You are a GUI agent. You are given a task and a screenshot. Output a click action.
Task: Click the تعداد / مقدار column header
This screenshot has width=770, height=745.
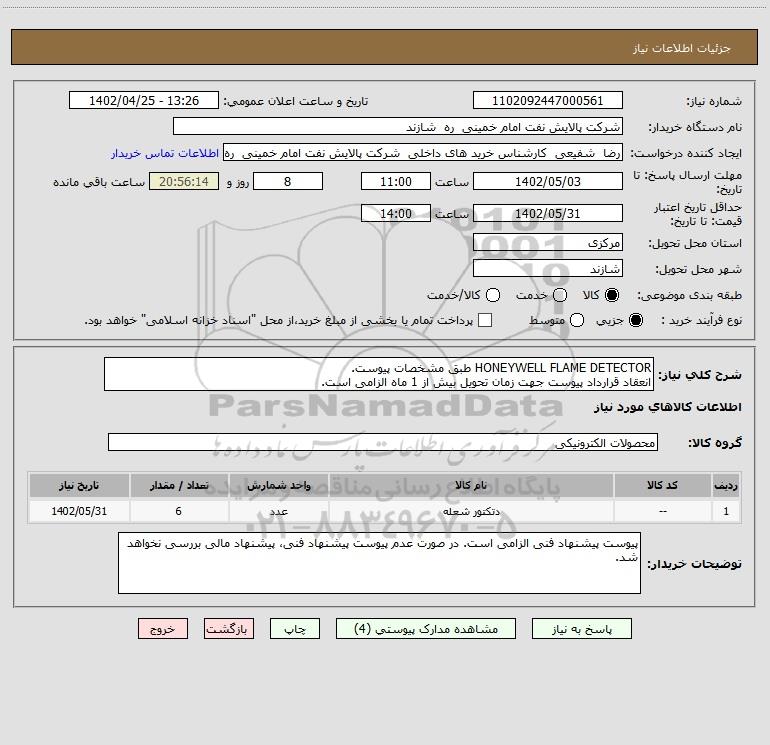coord(179,485)
